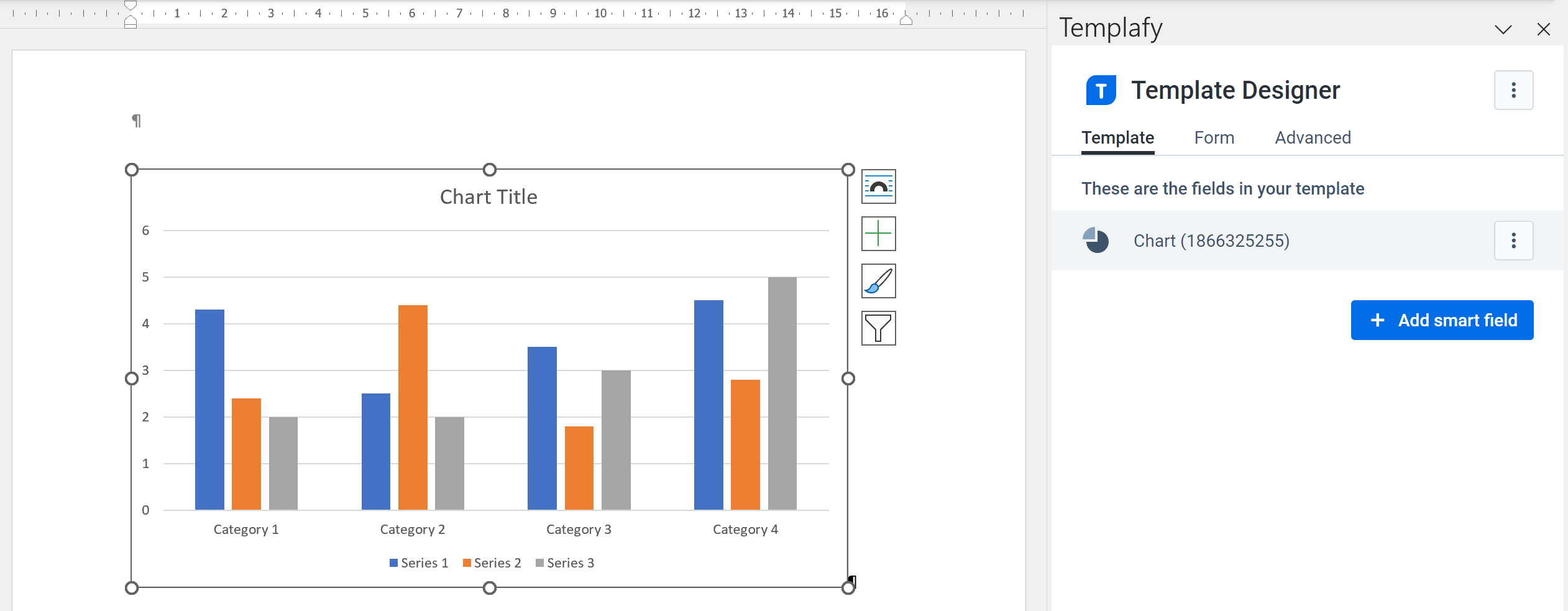Switch to the Form tab

1213,137
